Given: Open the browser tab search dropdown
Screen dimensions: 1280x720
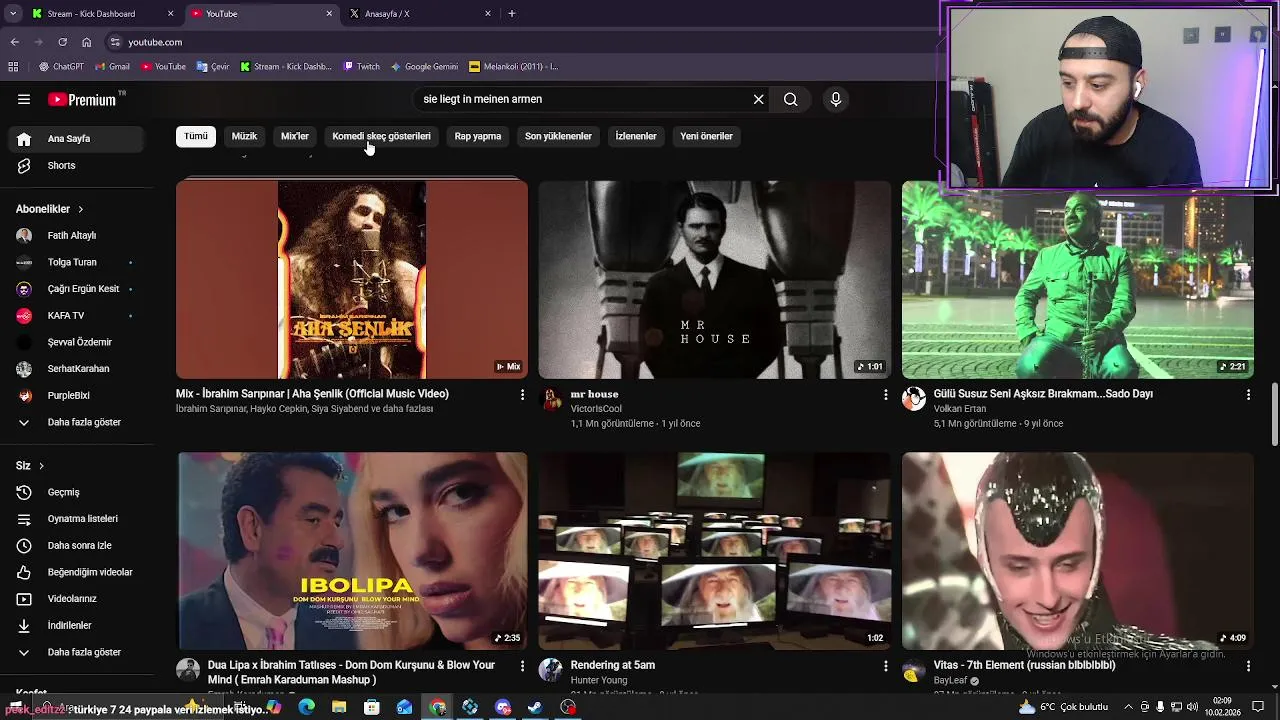Looking at the screenshot, I should pyautogui.click(x=14, y=14).
